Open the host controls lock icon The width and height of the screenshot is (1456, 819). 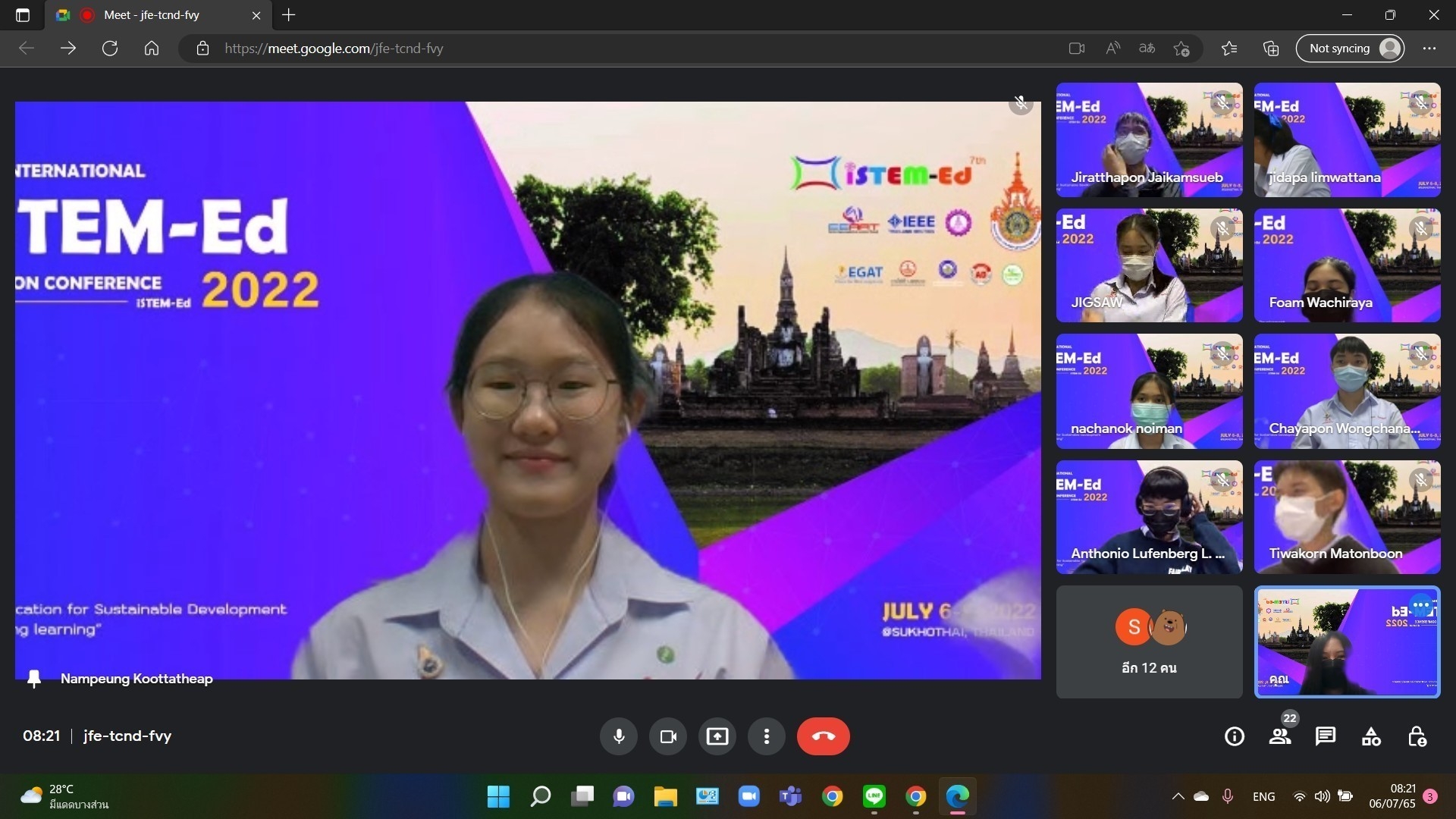1417,736
